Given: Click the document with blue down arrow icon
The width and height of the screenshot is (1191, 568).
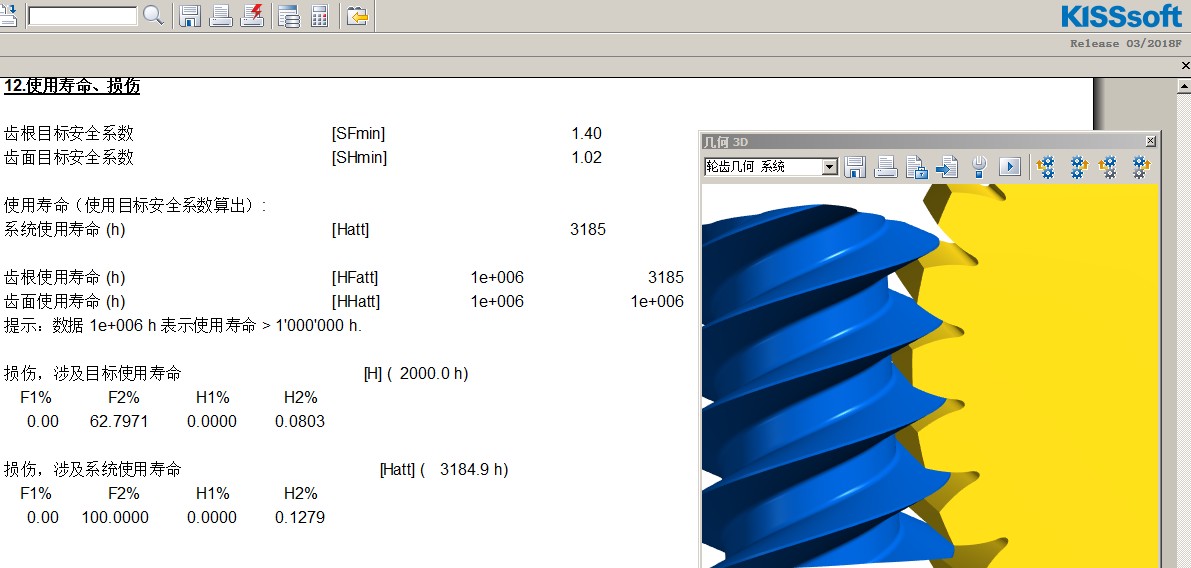Looking at the screenshot, I should pyautogui.click(x=7, y=15).
